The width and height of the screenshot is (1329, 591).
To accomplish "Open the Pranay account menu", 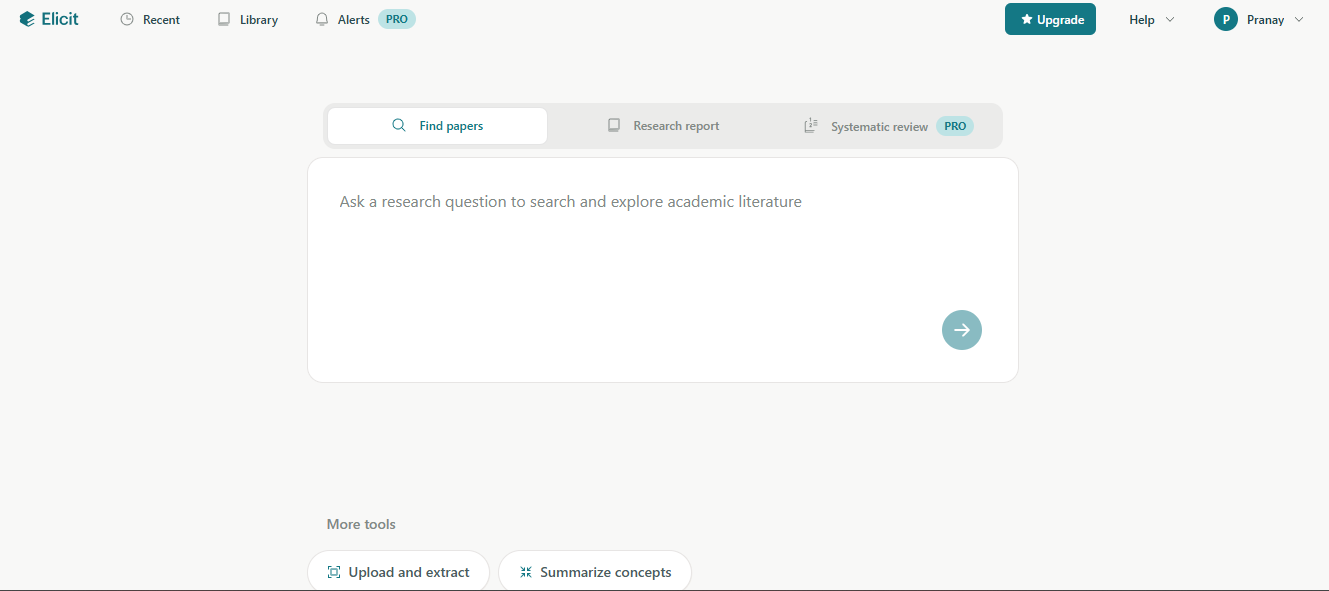I will click(1259, 19).
